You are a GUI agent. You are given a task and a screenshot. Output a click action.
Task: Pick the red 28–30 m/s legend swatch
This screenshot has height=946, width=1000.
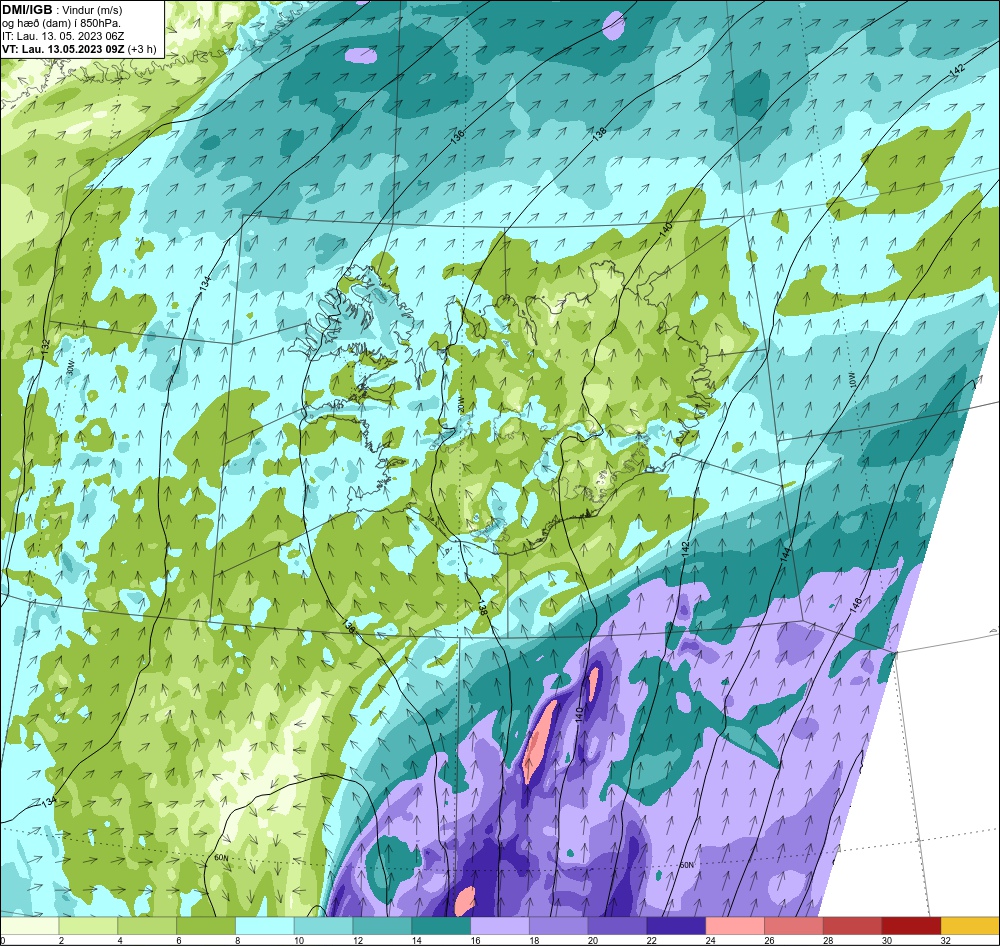tap(853, 926)
